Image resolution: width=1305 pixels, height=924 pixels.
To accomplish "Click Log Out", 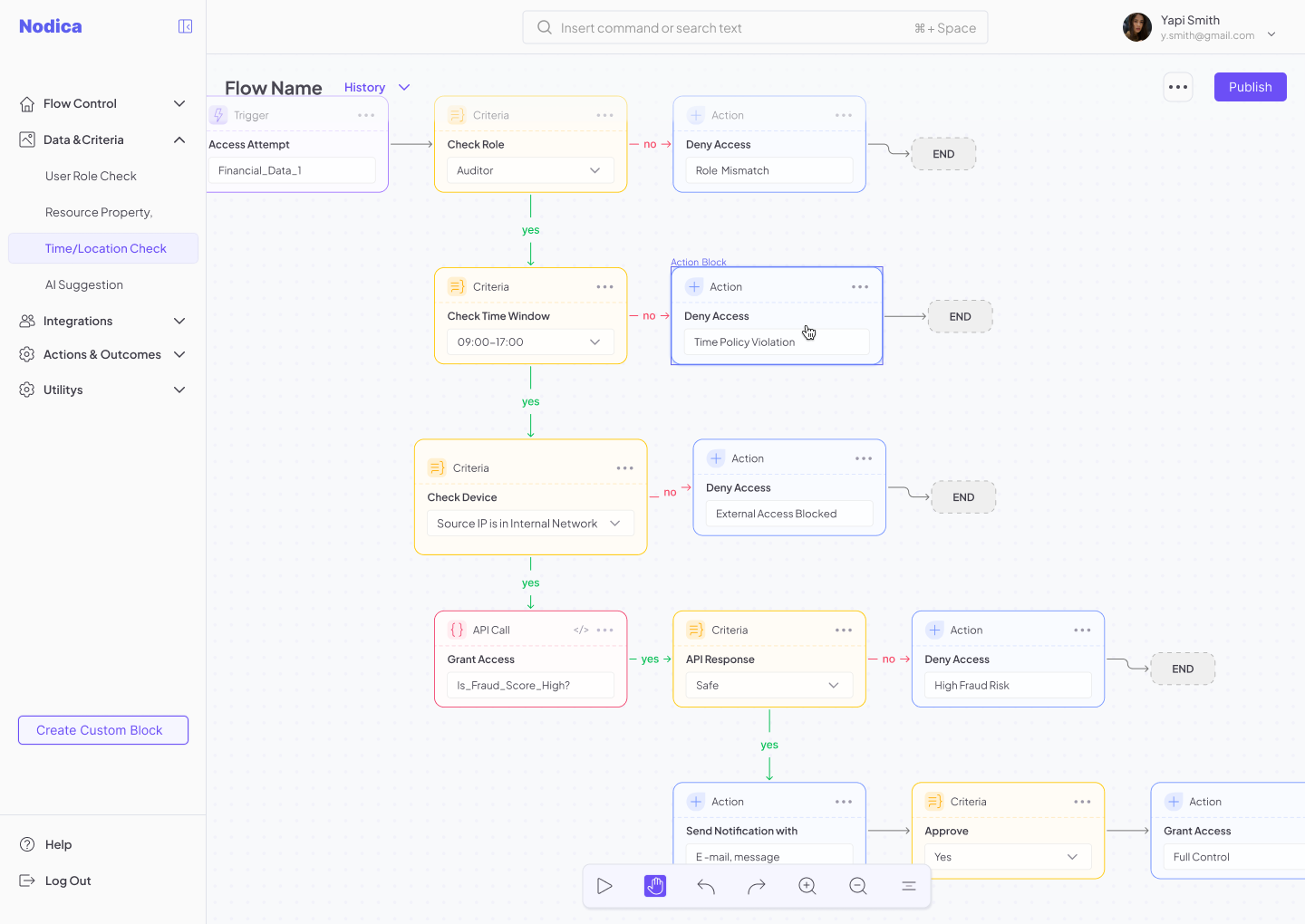I will (55, 881).
